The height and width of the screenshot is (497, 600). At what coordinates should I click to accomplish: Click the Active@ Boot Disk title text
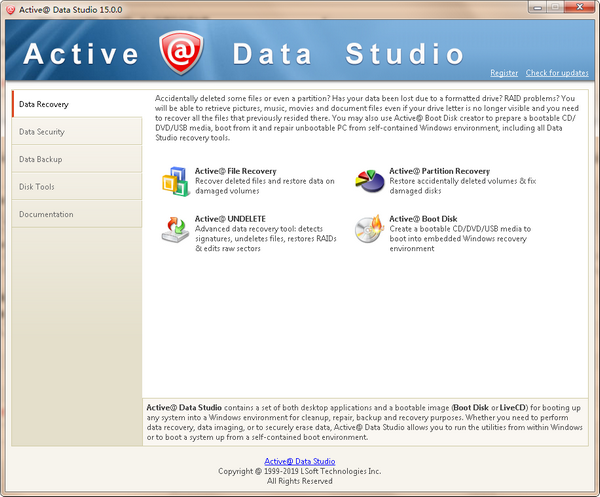[423, 219]
